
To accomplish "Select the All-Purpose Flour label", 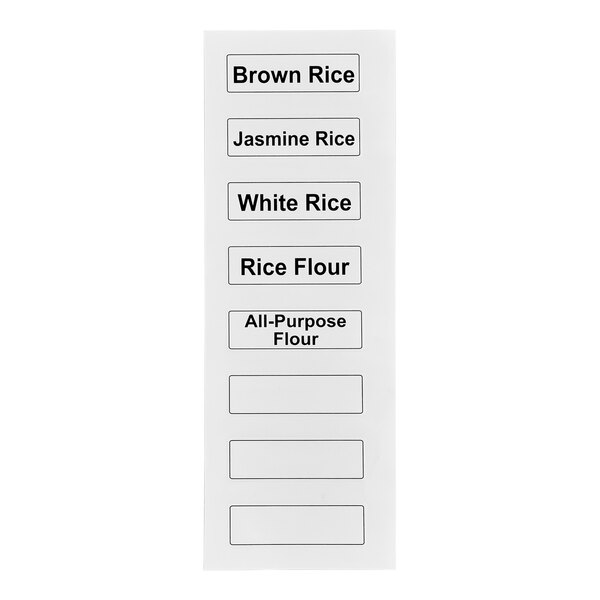I will click(295, 330).
